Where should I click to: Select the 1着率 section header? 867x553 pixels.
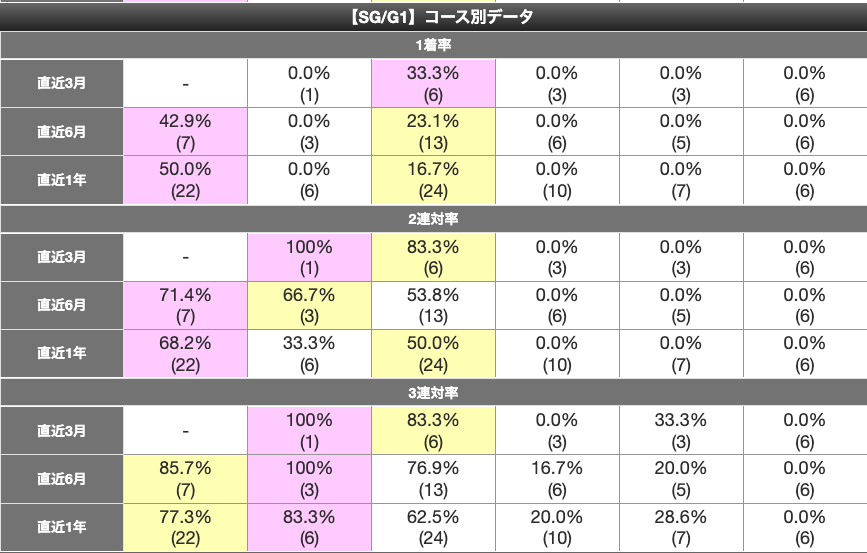[433, 46]
